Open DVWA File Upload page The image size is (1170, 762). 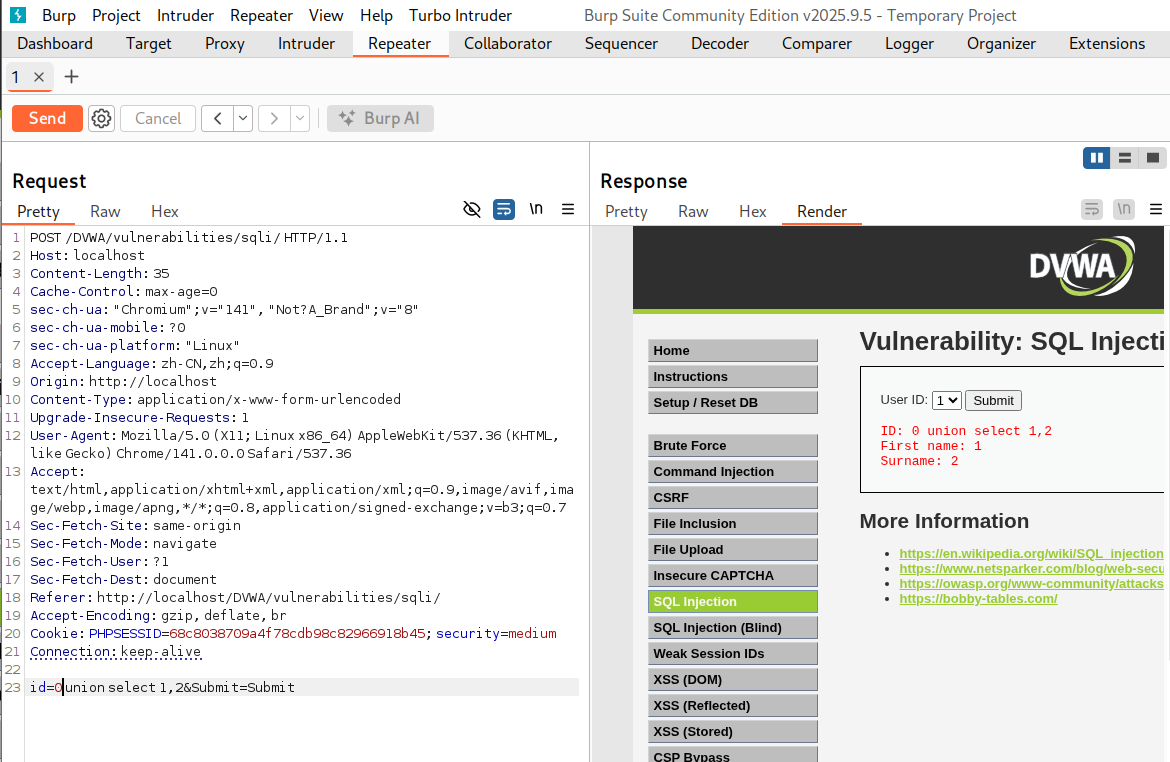coord(733,549)
